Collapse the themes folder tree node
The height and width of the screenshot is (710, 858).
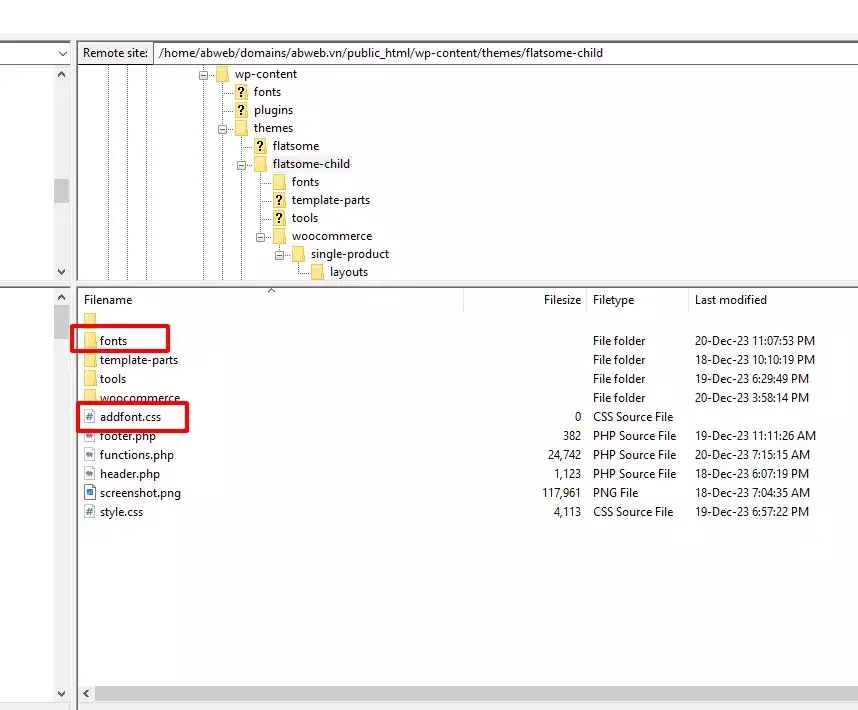pos(223,128)
